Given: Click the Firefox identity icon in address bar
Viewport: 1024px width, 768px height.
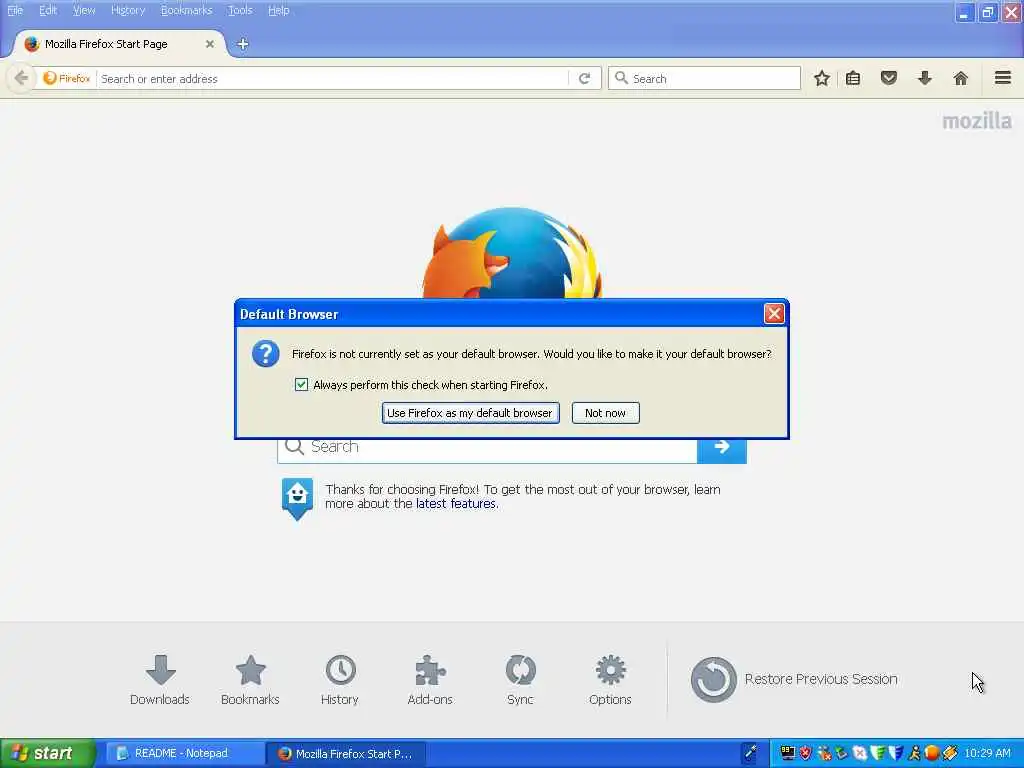Looking at the screenshot, I should 66,78.
